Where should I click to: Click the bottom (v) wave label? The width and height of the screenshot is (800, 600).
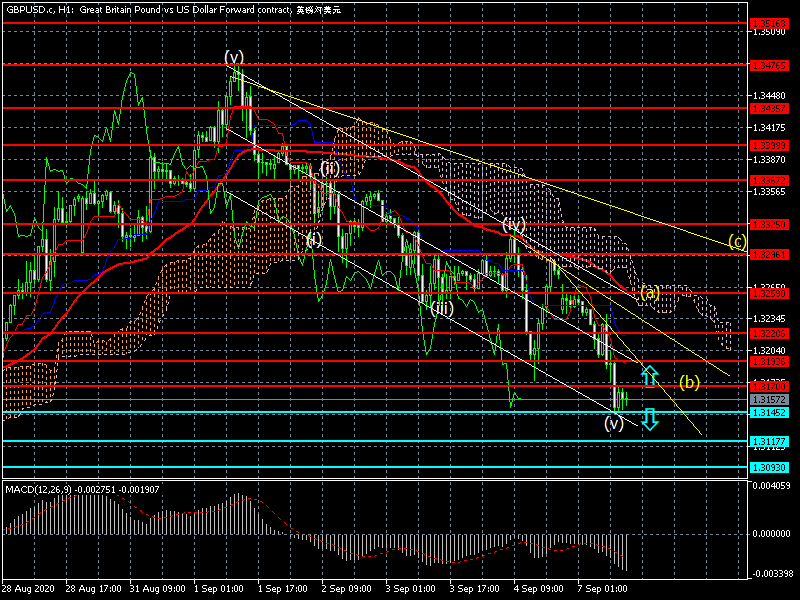coord(614,423)
